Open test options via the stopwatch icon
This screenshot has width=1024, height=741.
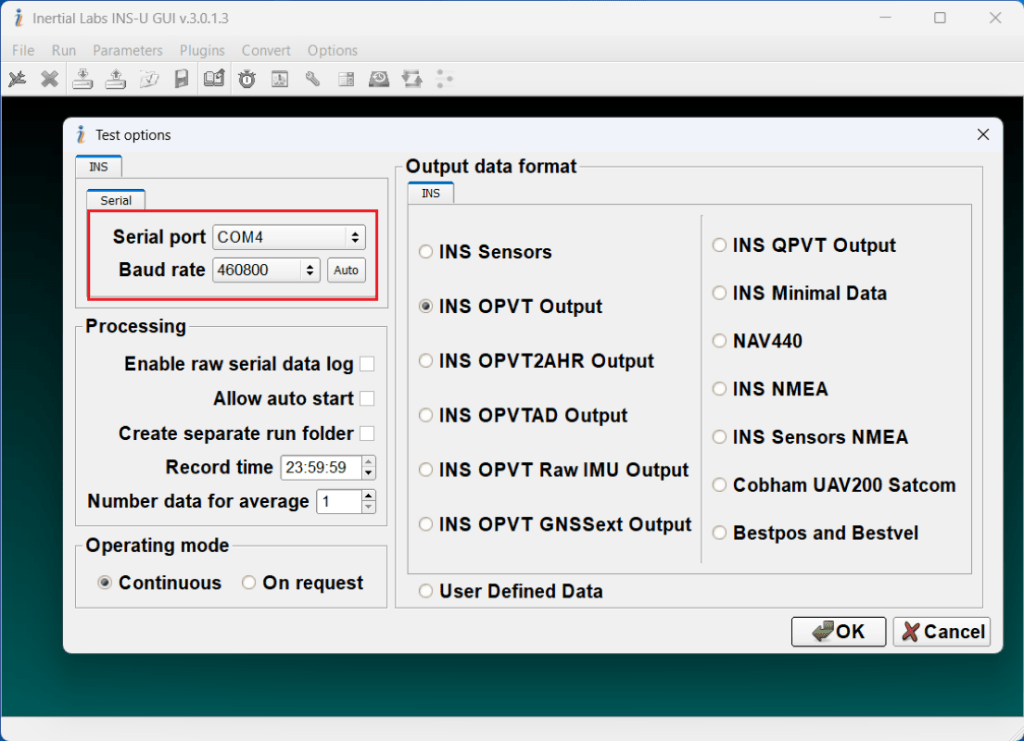pos(246,78)
